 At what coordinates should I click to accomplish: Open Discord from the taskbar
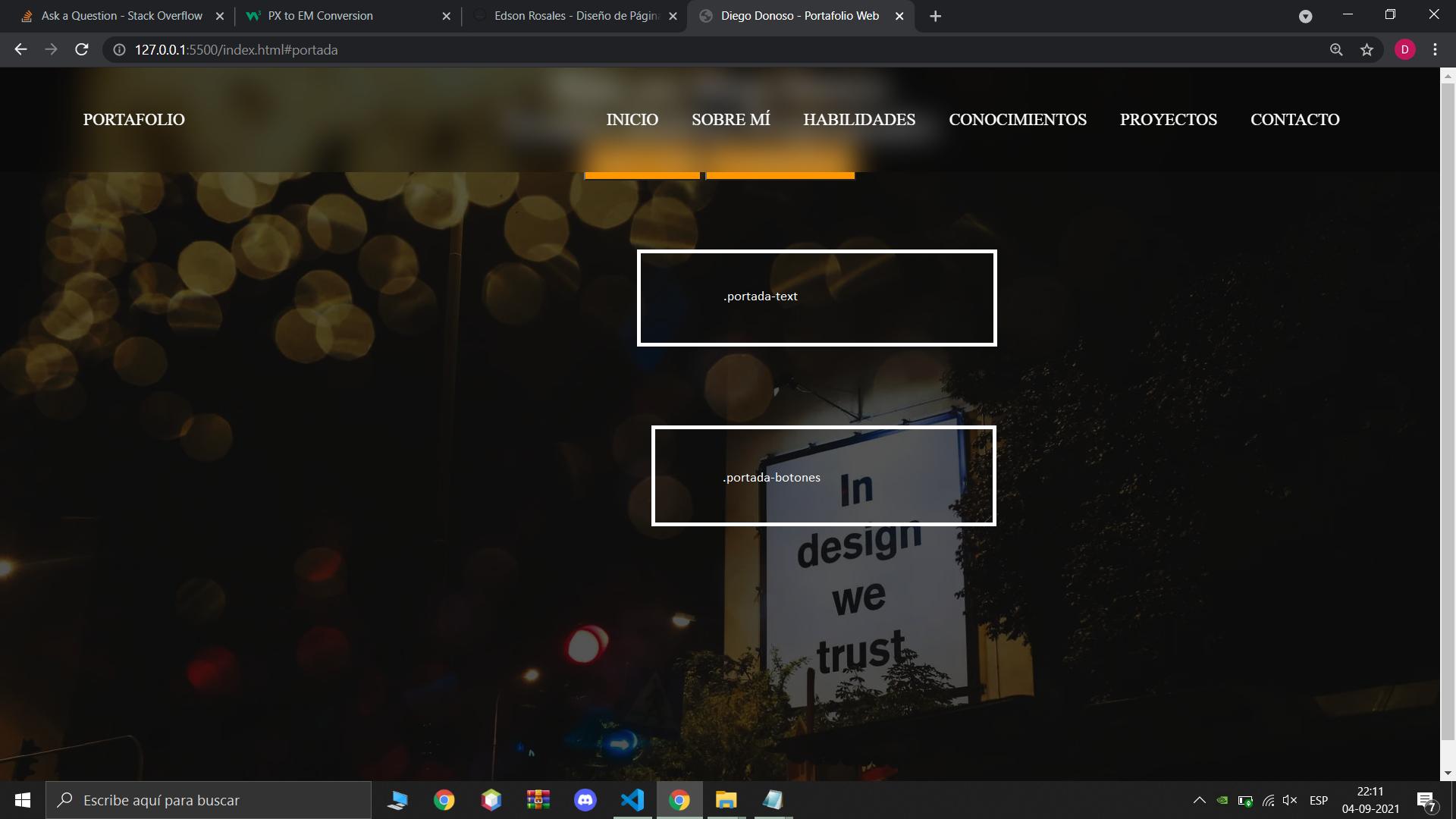pos(585,800)
